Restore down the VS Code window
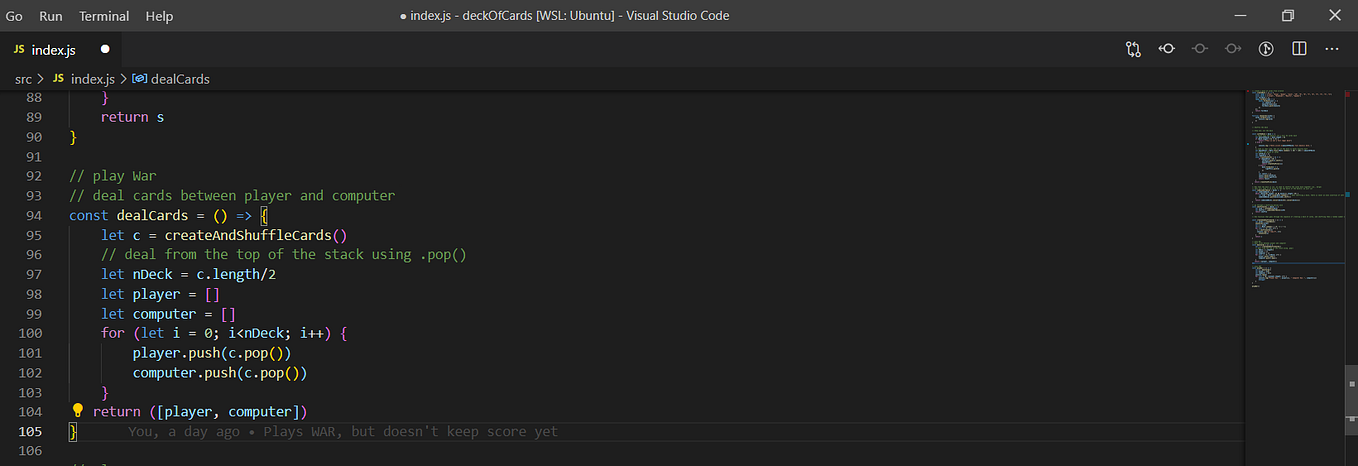The width and height of the screenshot is (1358, 466). click(x=1288, y=16)
